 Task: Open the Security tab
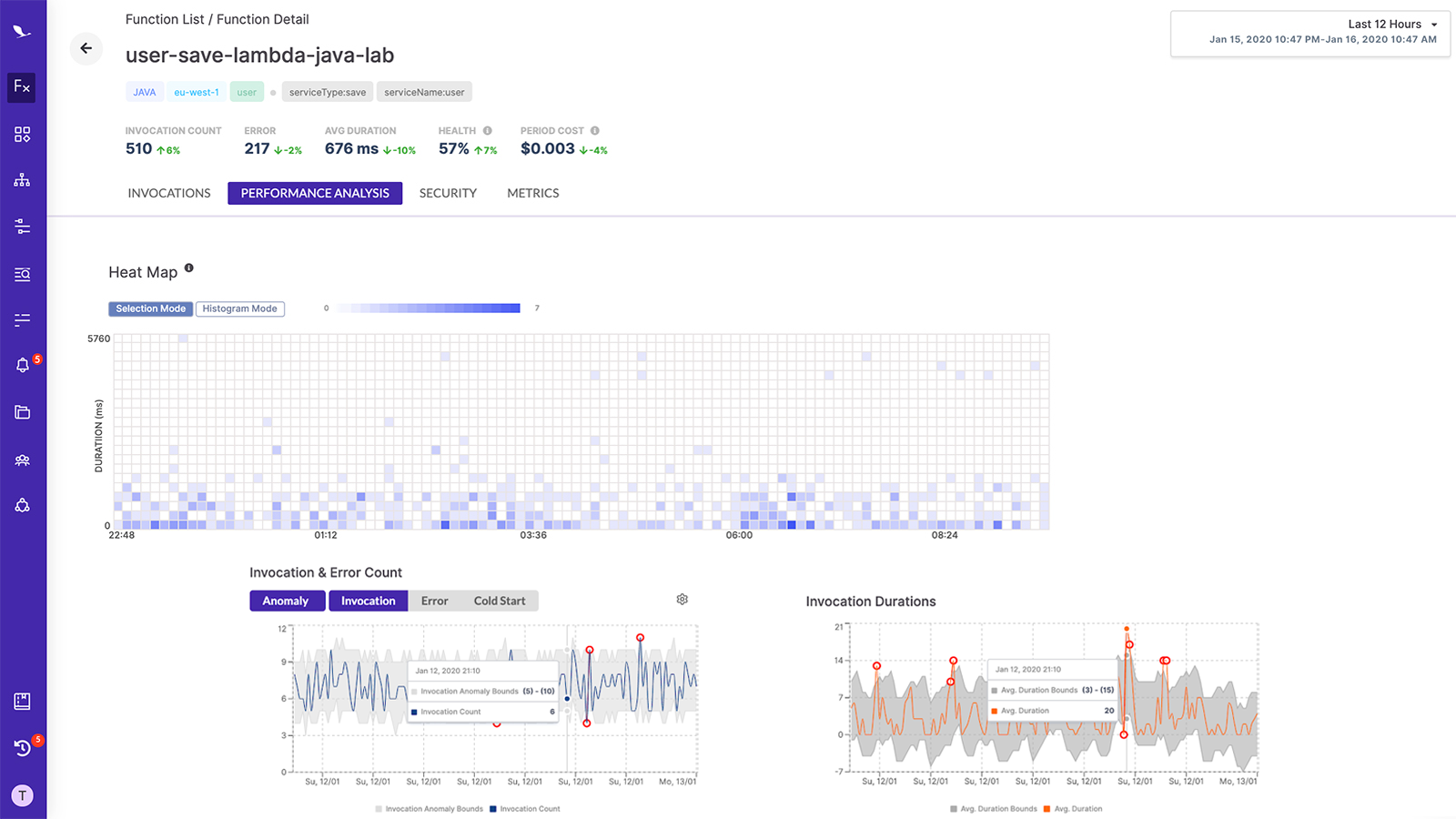[x=448, y=193]
